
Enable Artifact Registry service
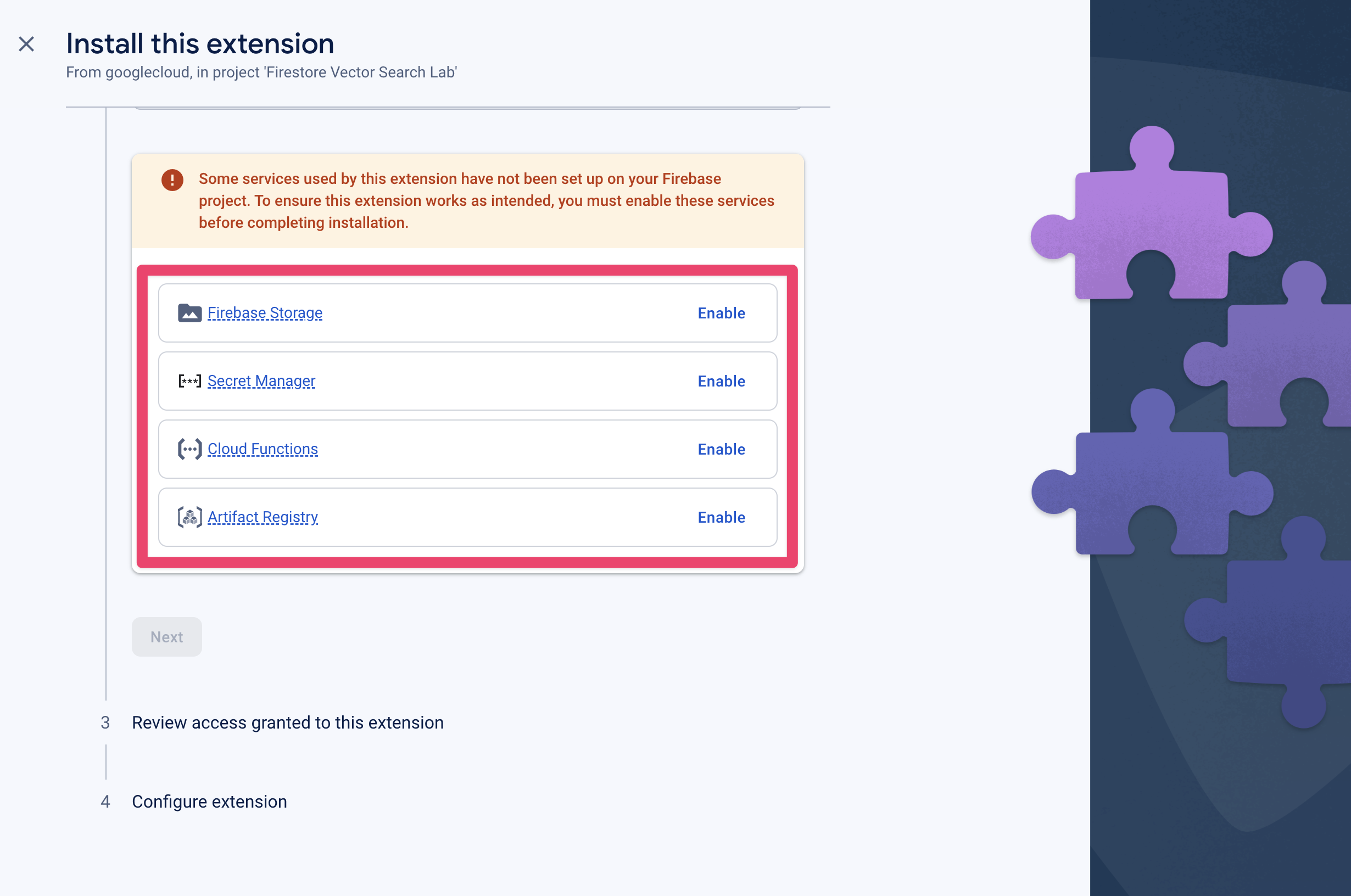click(721, 517)
